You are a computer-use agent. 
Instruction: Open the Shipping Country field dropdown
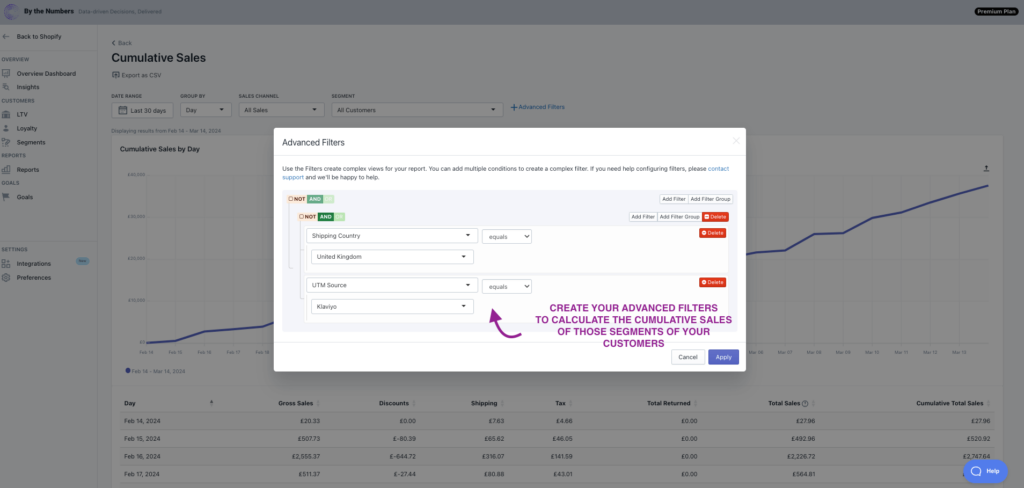(x=392, y=236)
